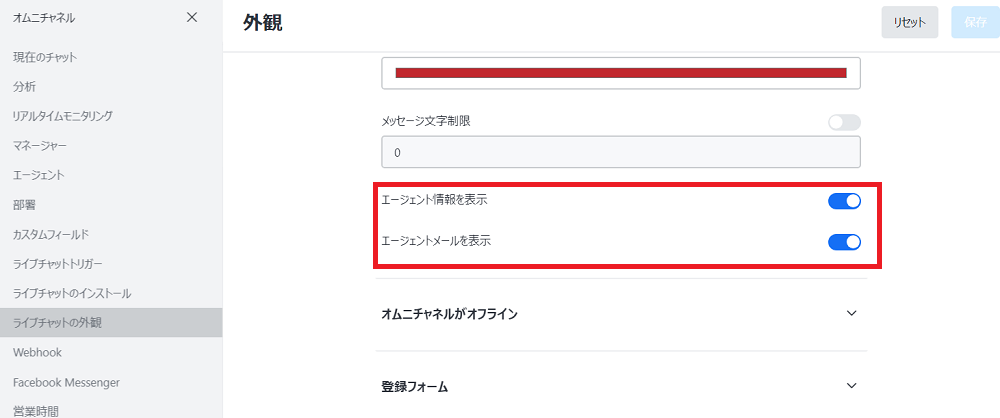This screenshot has height=418, width=1000.
Task: Select リアルタイムモニタリング from the sidebar
Action: click(x=63, y=116)
